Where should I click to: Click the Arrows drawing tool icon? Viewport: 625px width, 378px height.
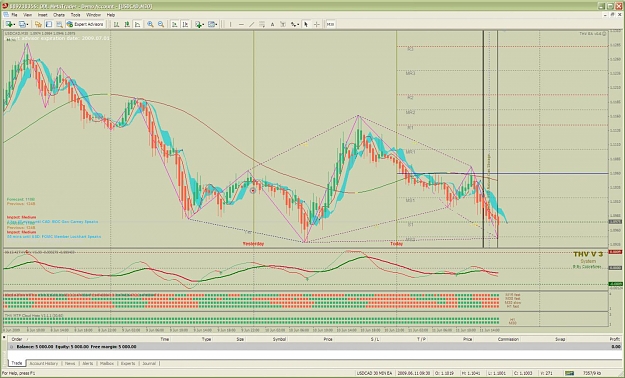point(293,24)
